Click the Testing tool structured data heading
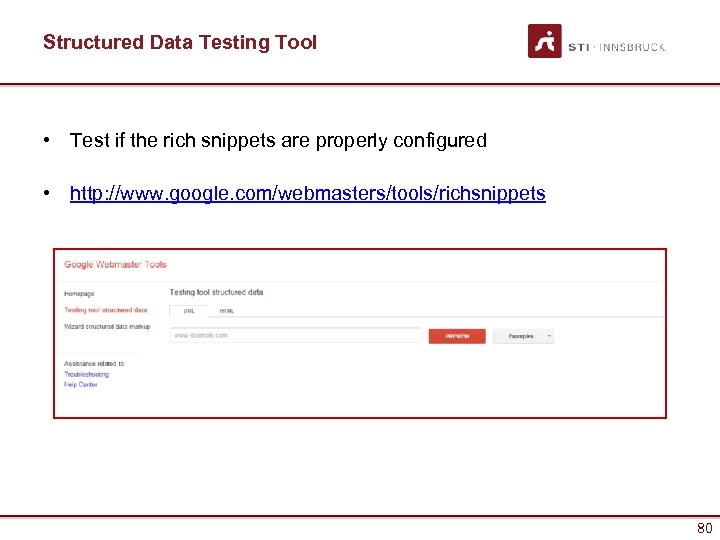720x540 pixels. pyautogui.click(x=216, y=292)
